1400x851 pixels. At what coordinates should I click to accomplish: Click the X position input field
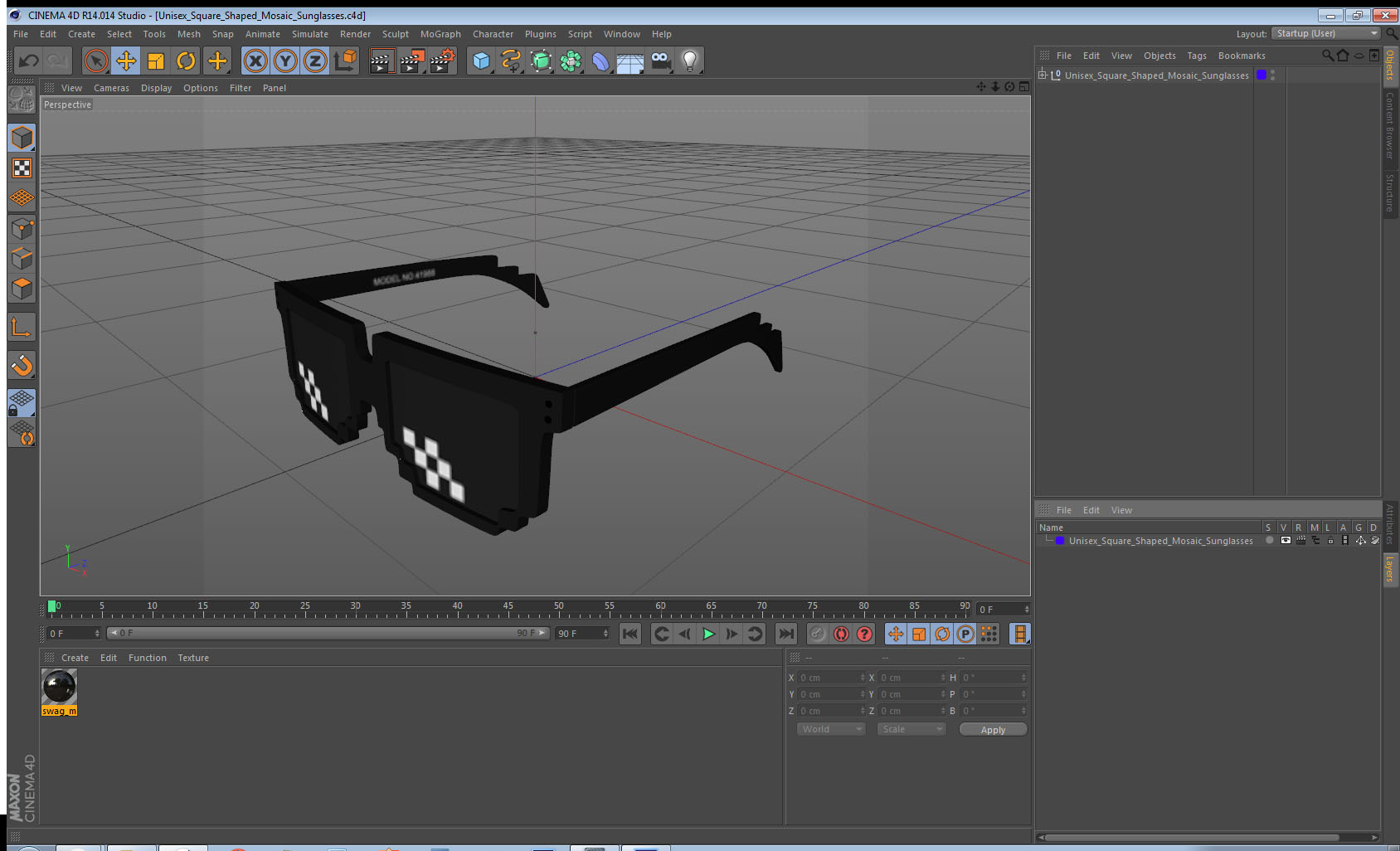[x=830, y=678]
